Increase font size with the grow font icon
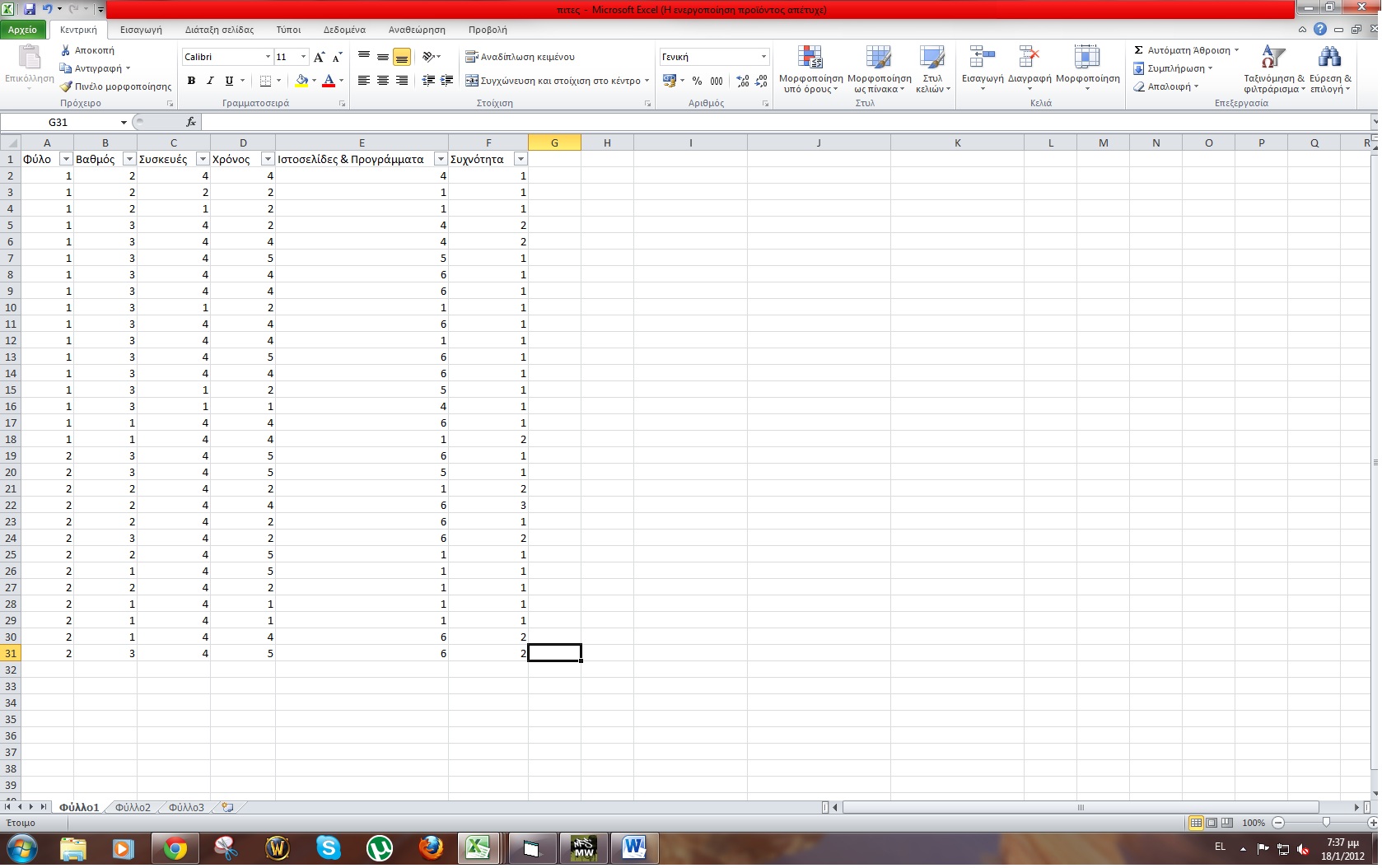Viewport: 1382px width, 868px height. (319, 57)
